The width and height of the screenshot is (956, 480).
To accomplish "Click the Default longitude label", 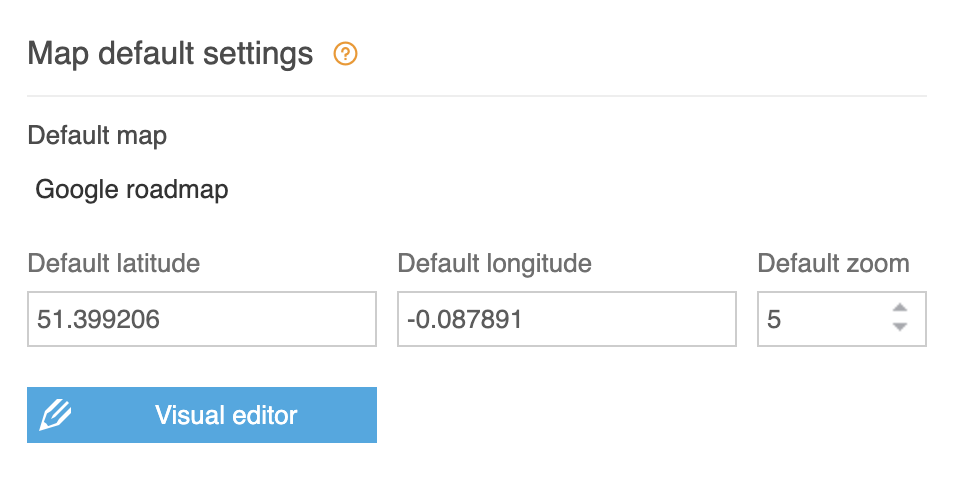I will [494, 263].
